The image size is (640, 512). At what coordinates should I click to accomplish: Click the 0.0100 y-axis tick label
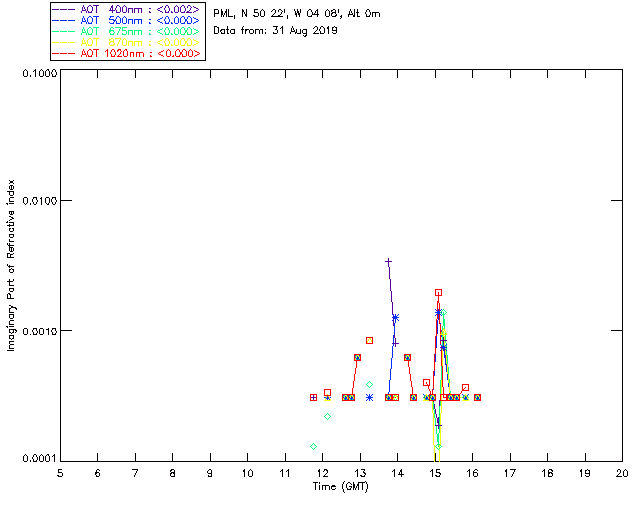click(x=40, y=201)
